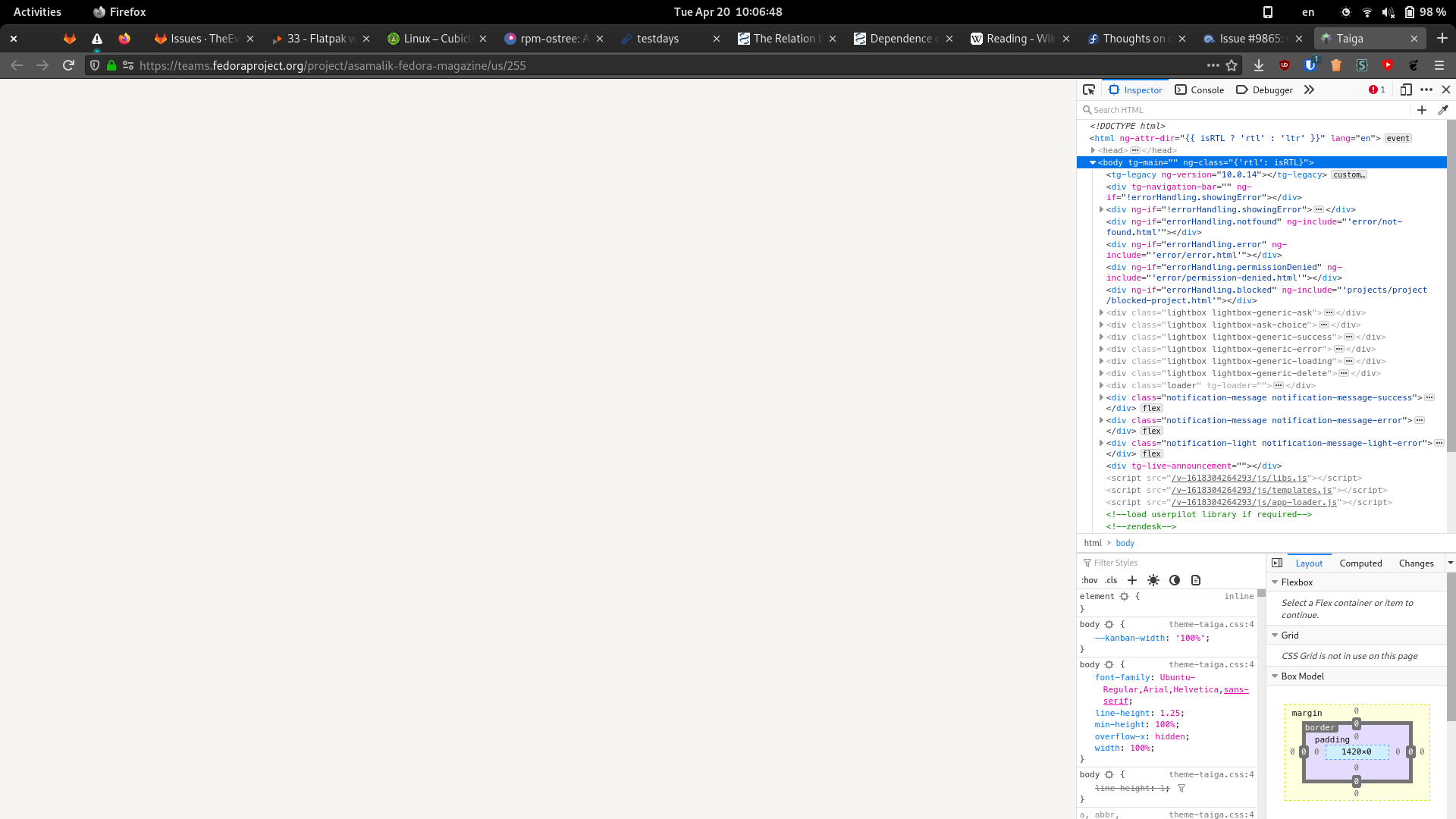Open the red YouTube shield extension
This screenshot has width=1456, height=819.
click(1388, 65)
